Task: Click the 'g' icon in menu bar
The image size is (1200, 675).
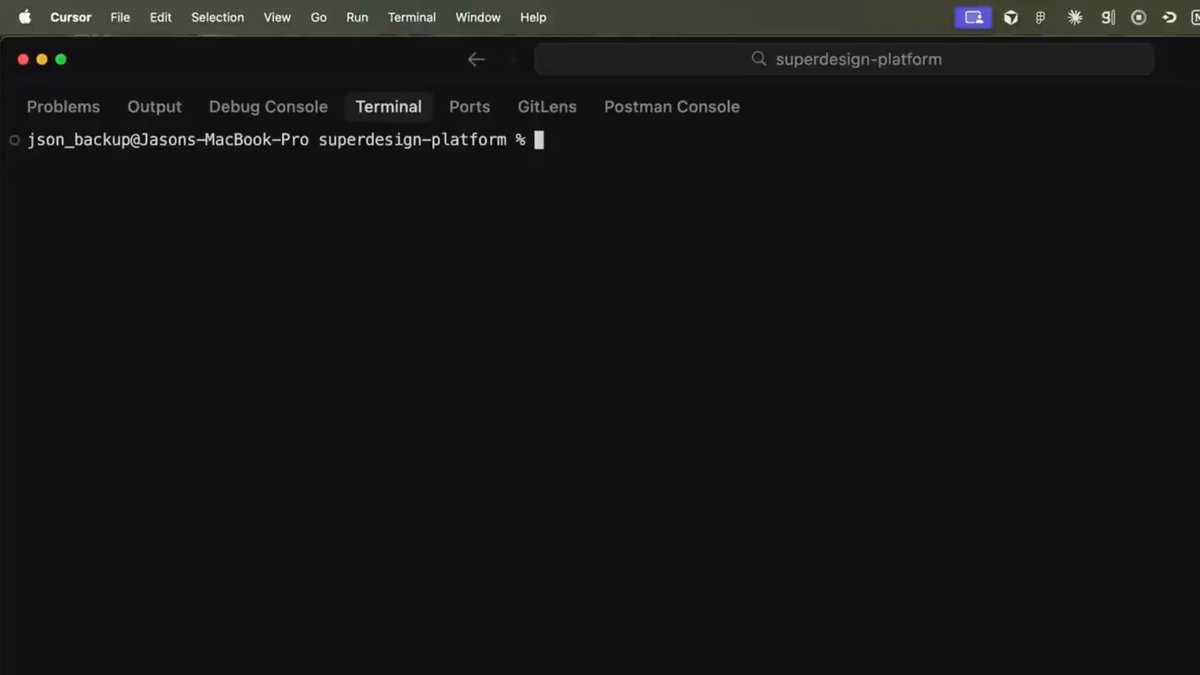Action: (x=1108, y=17)
